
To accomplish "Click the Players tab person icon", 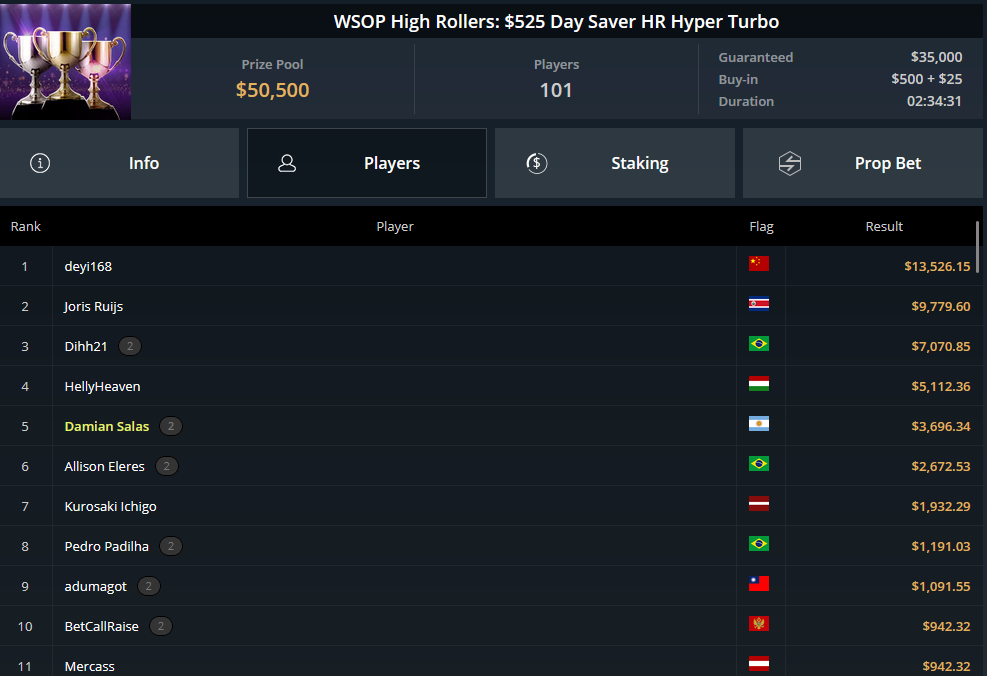I will (287, 163).
